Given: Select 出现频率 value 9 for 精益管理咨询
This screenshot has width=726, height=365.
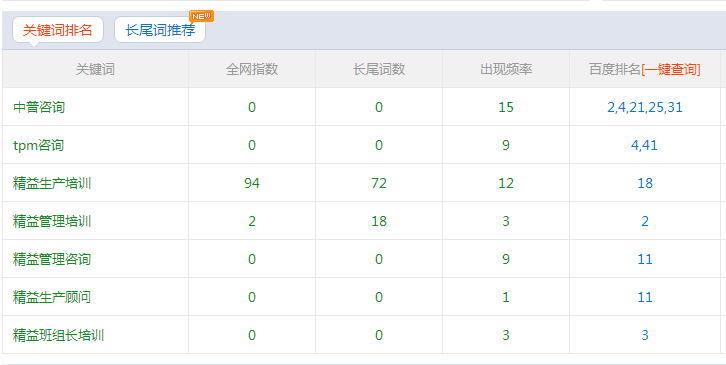Looking at the screenshot, I should click(506, 259).
